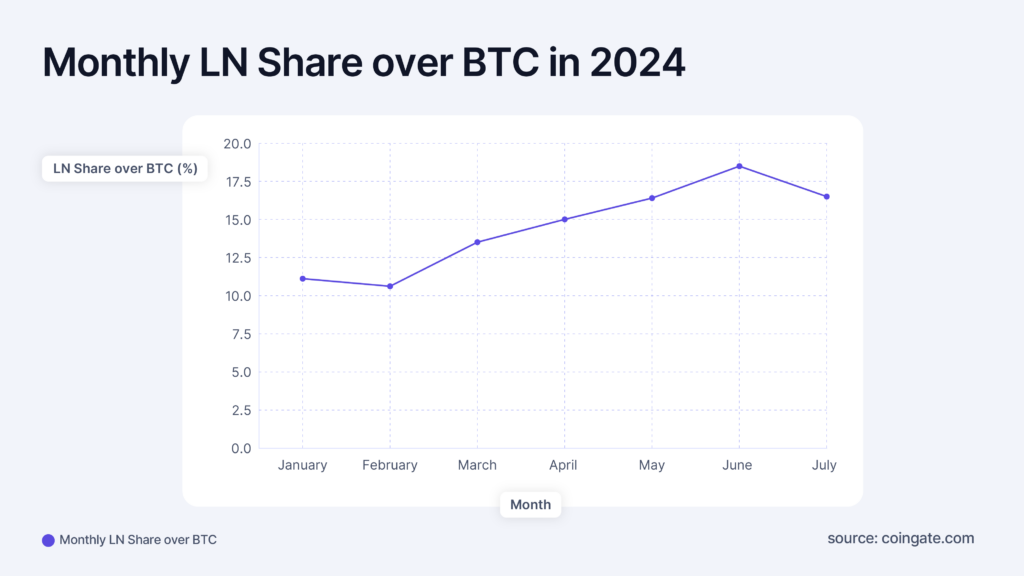
Task: Click the February x-axis label
Action: click(x=390, y=465)
